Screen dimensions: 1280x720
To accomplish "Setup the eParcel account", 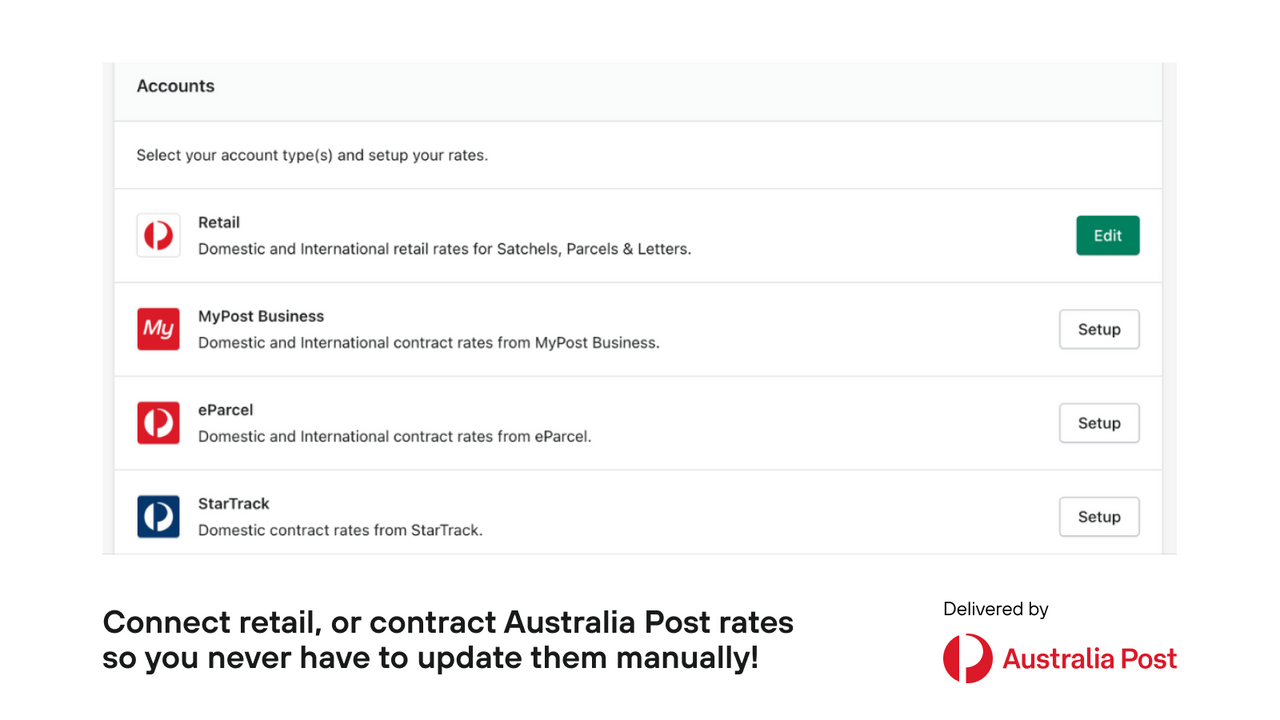I will pos(1099,423).
